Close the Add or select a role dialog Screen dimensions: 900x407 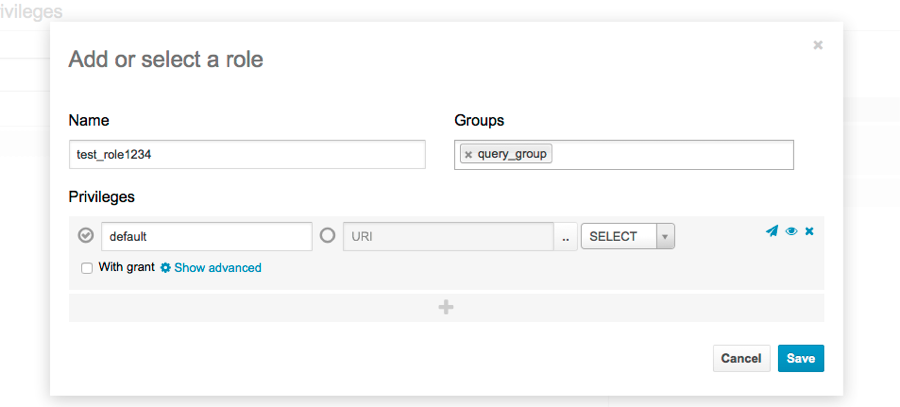pyautogui.click(x=818, y=45)
